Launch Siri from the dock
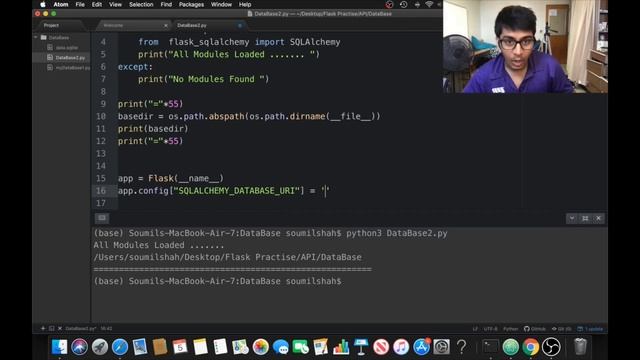Image resolution: width=640 pixels, height=360 pixels. (x=80, y=347)
